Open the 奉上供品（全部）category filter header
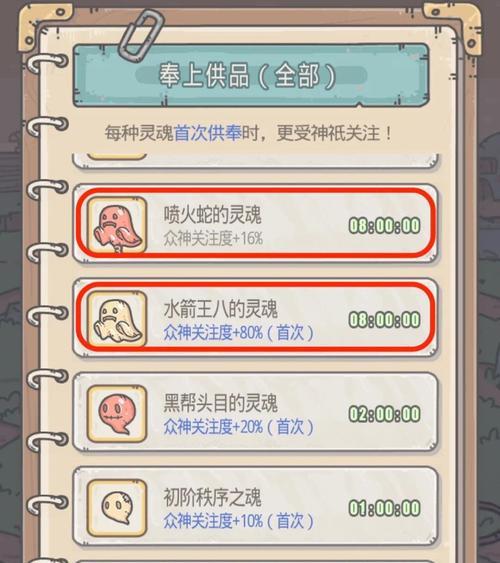The height and width of the screenshot is (563, 500). click(251, 75)
